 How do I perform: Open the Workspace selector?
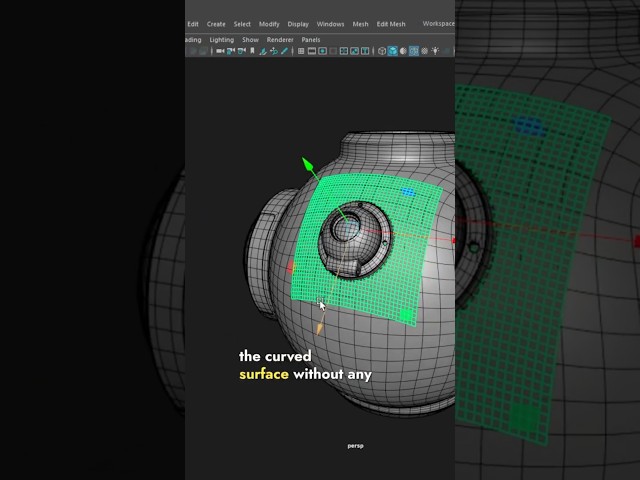coord(438,24)
